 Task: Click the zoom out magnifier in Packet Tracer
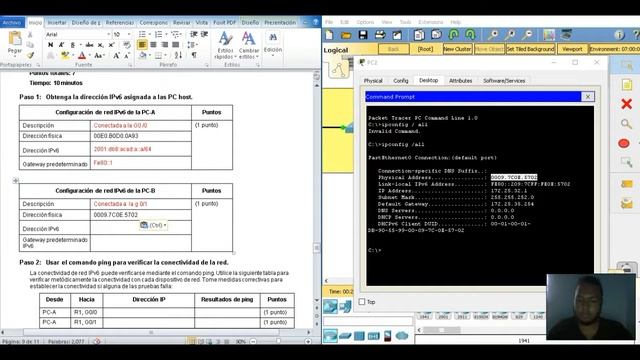pyautogui.click(x=527, y=35)
